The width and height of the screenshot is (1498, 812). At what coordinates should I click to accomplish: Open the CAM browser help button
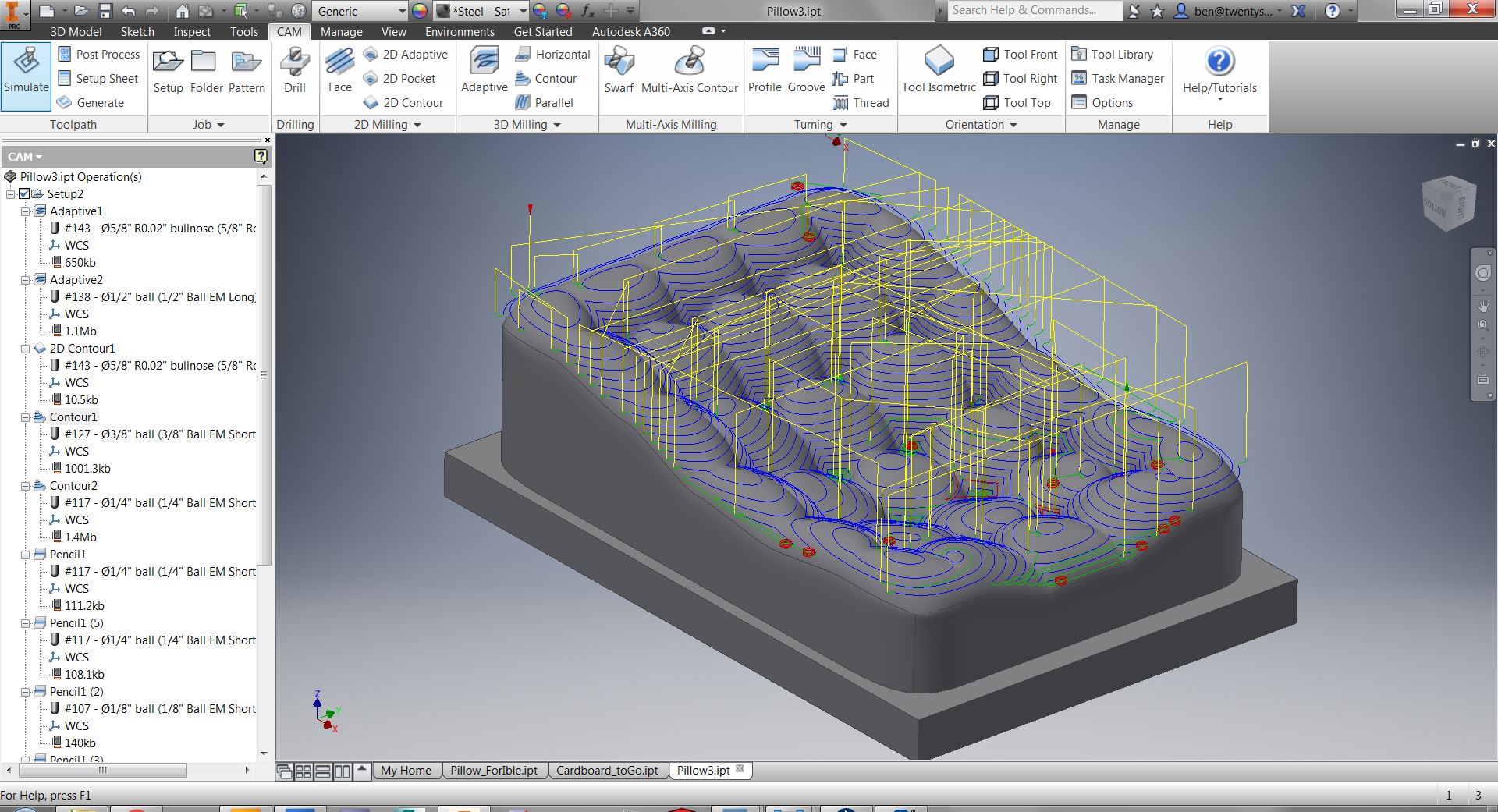(261, 156)
